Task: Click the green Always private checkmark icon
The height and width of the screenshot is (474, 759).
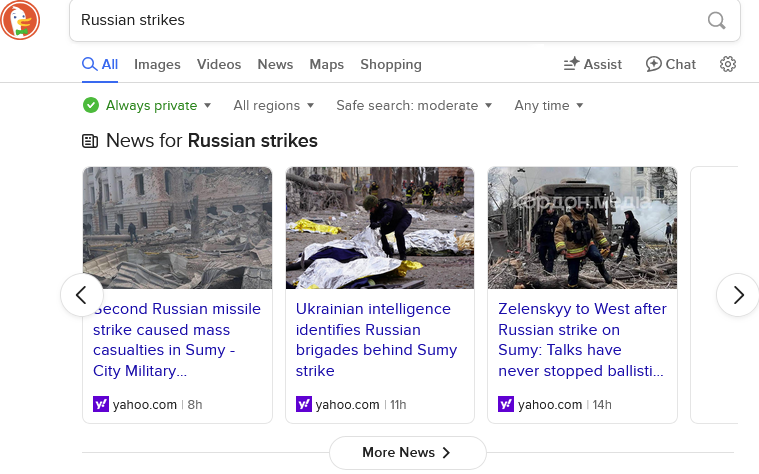Action: tap(91, 105)
